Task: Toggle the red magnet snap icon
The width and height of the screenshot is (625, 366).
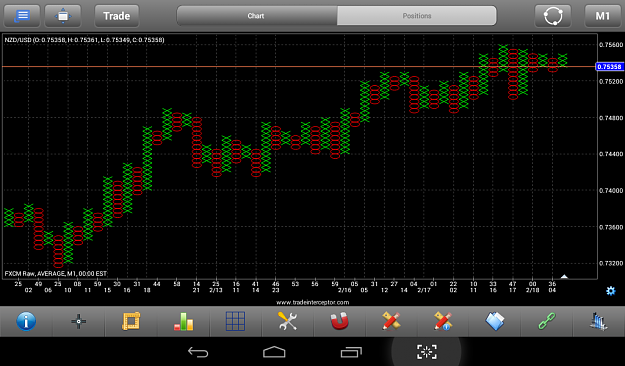Action: [340, 321]
